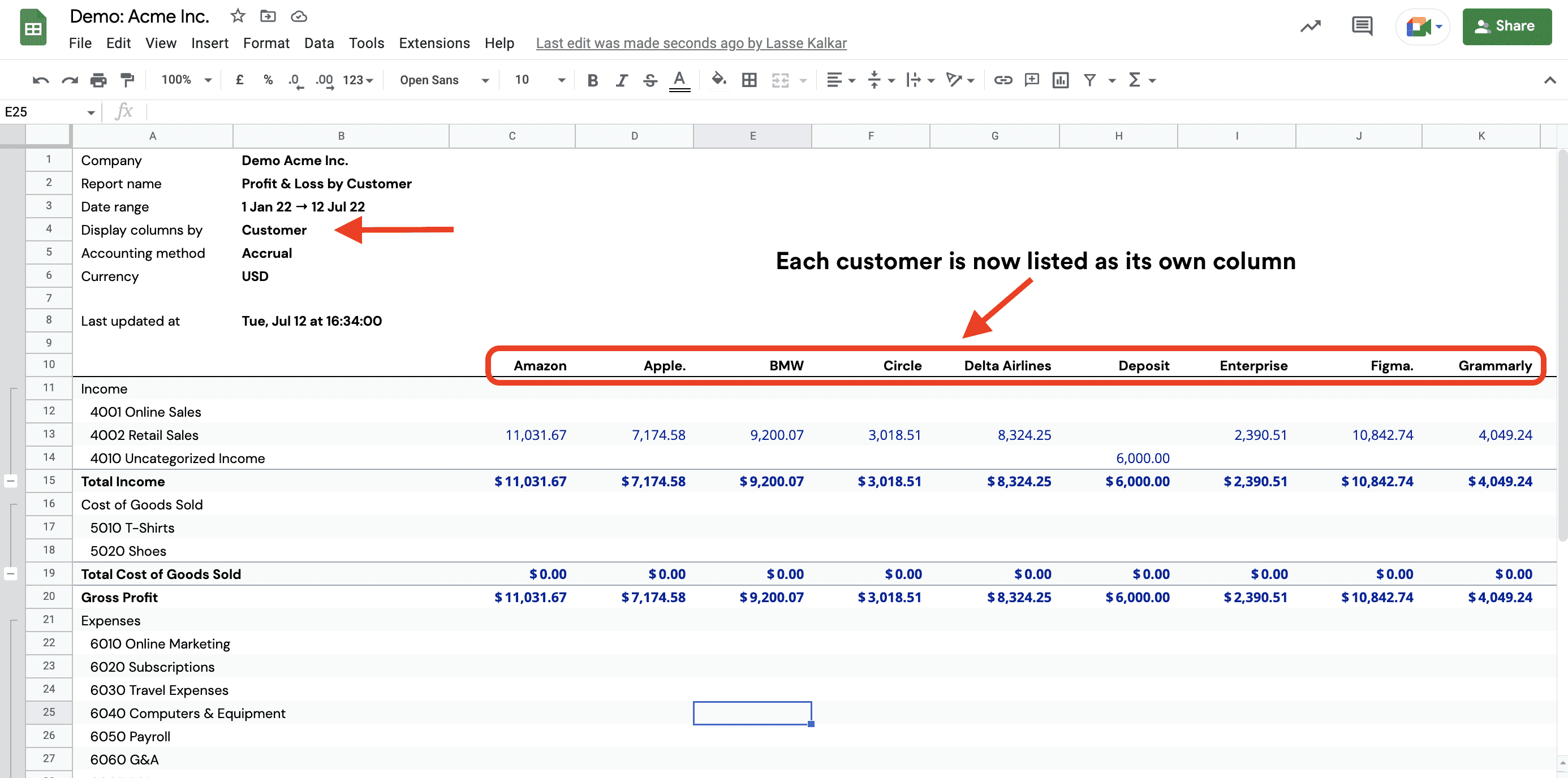This screenshot has width=1568, height=778.
Task: Open the 100% zoom dropdown
Action: [x=186, y=80]
